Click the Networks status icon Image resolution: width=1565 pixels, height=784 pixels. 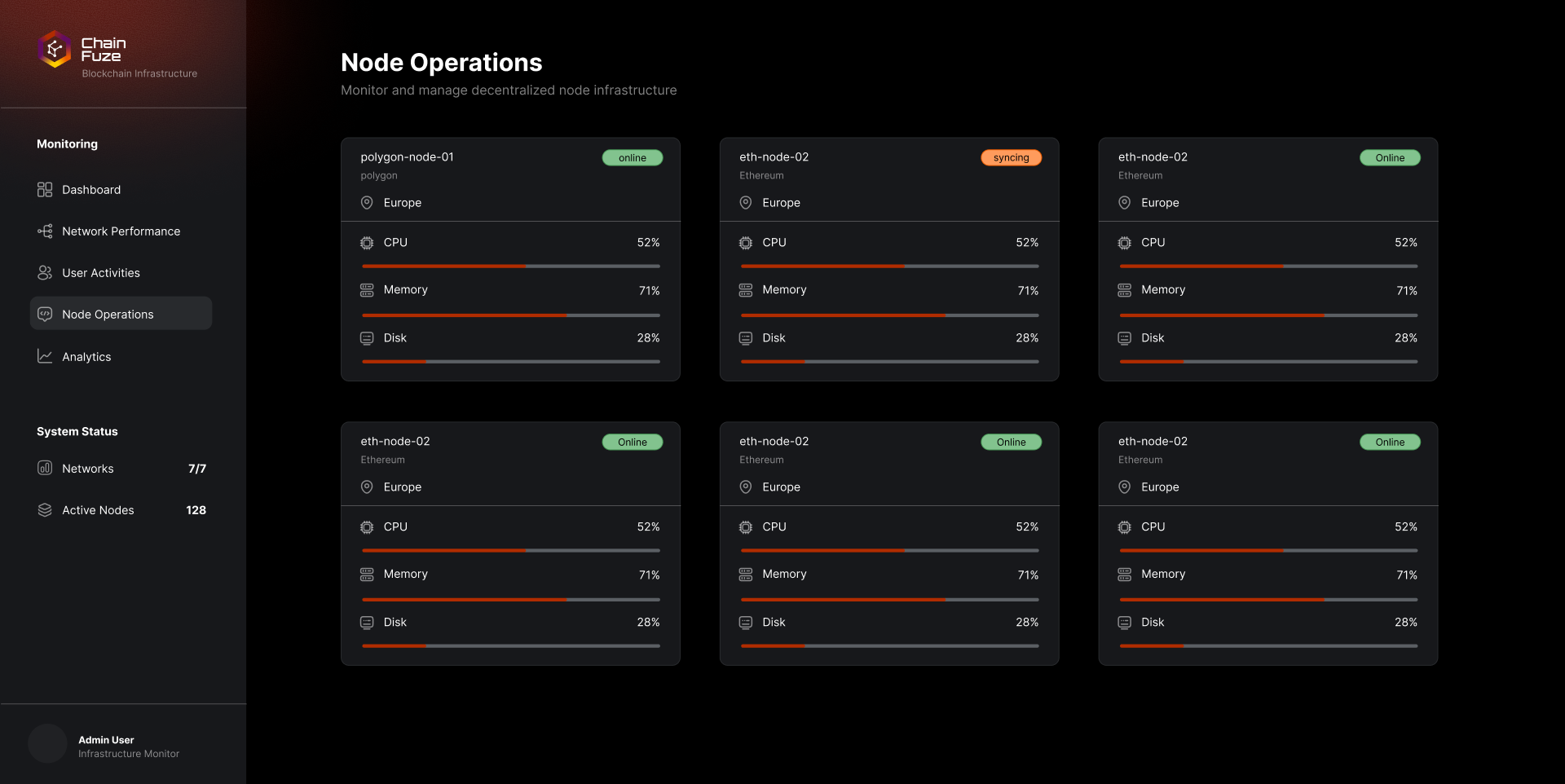pyautogui.click(x=45, y=469)
